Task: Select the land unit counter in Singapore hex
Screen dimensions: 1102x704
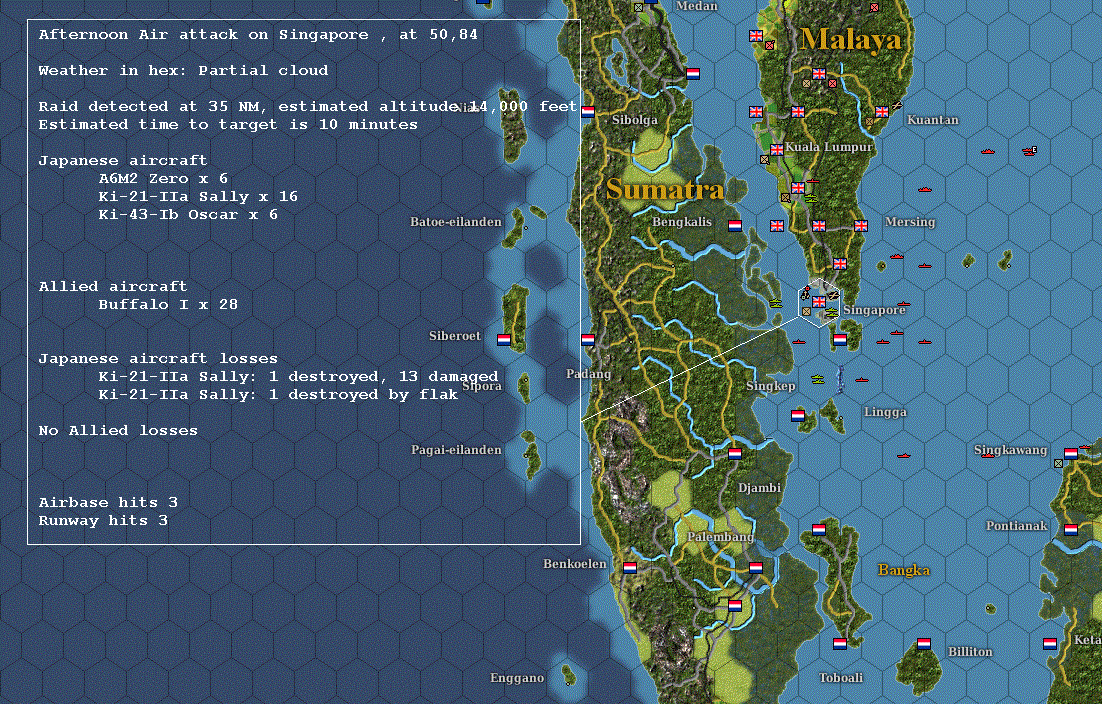Action: point(806,311)
